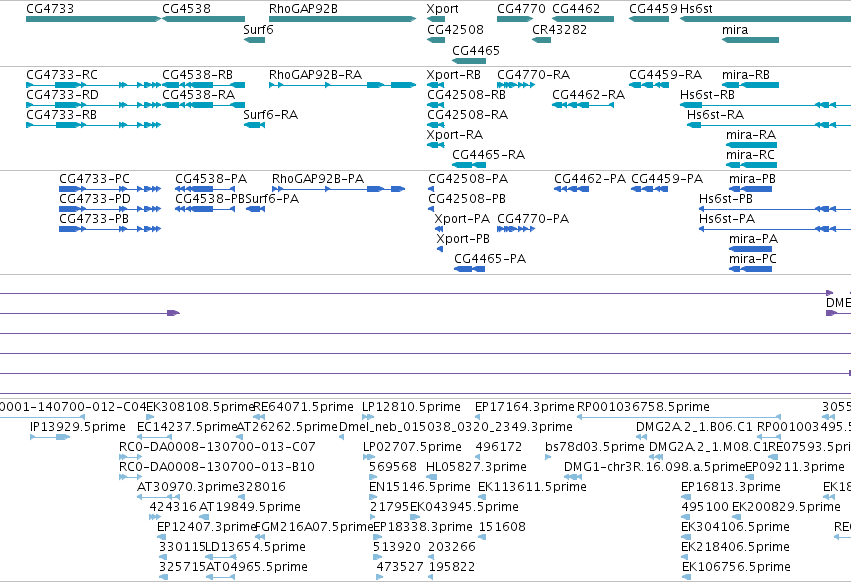Viewport: 851px width, 582px height.
Task: Select the CR43282 gene feature
Action: [541, 40]
